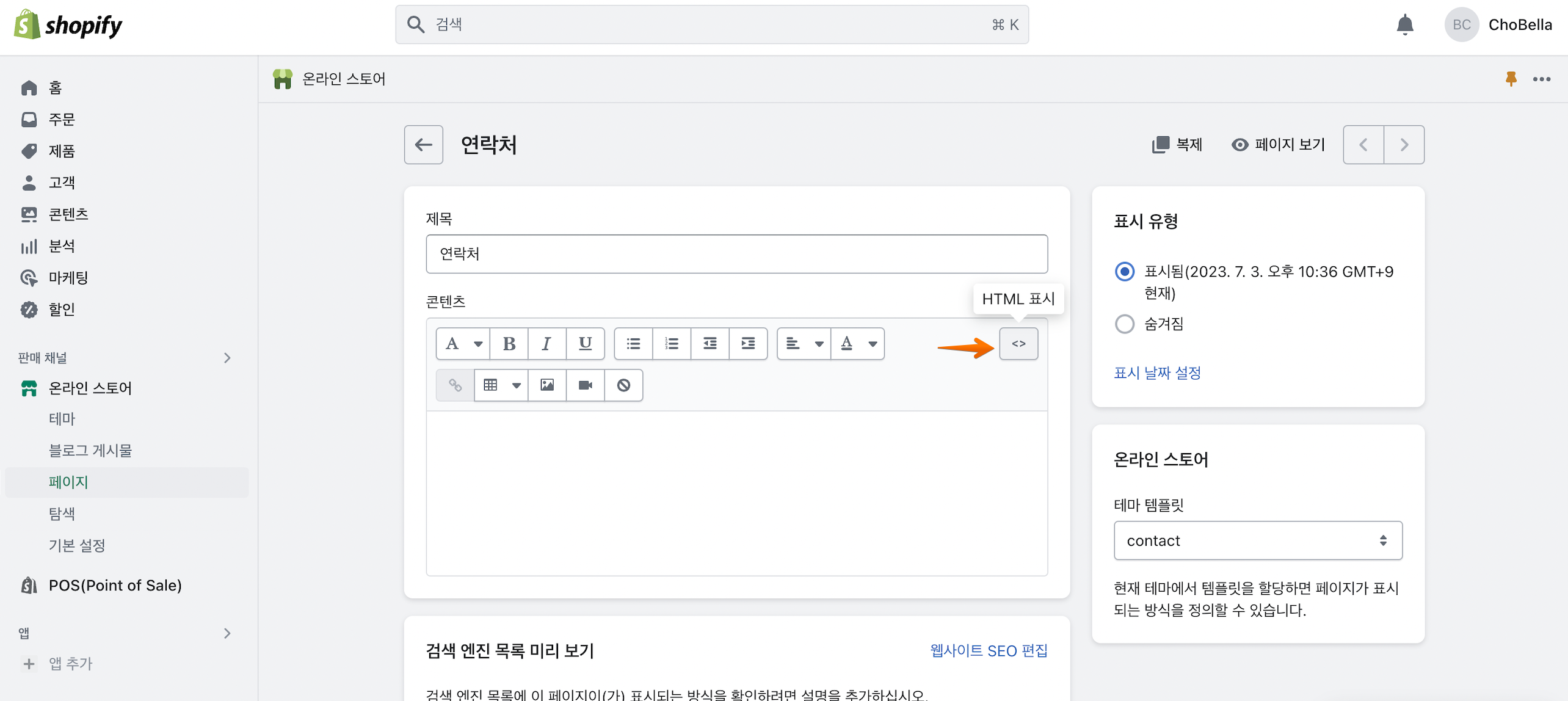Open the 테마 sidebar menu item
This screenshot has width=1568, height=701.
pos(62,419)
